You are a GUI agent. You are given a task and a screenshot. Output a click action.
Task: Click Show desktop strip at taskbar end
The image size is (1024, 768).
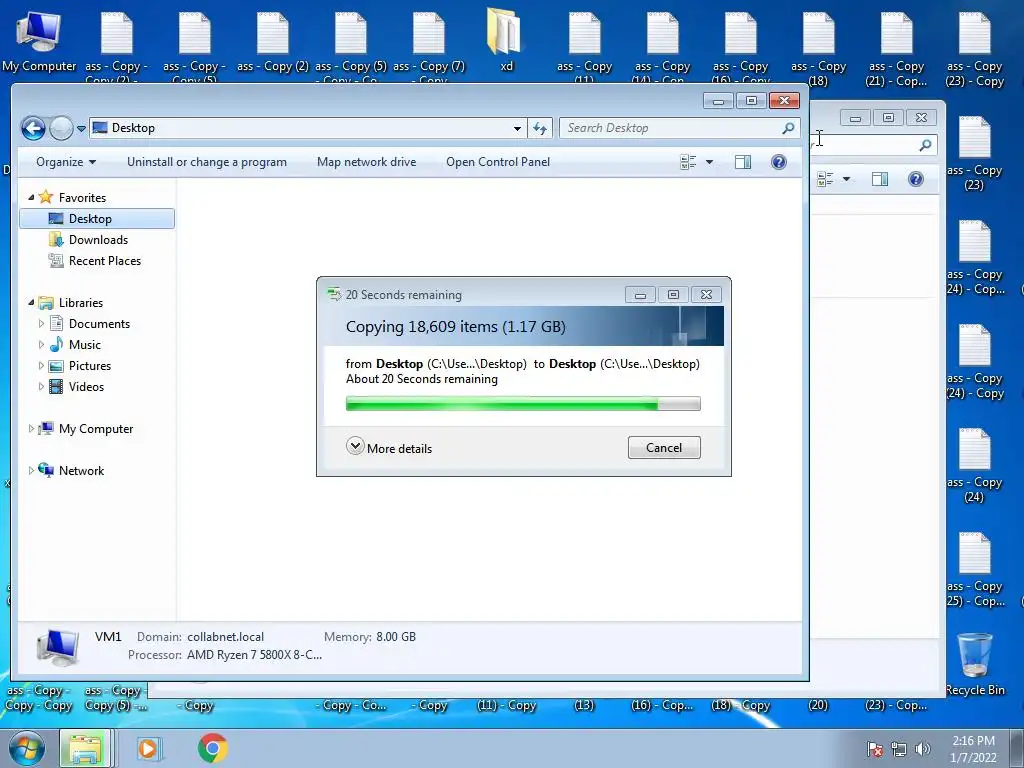click(x=1019, y=749)
